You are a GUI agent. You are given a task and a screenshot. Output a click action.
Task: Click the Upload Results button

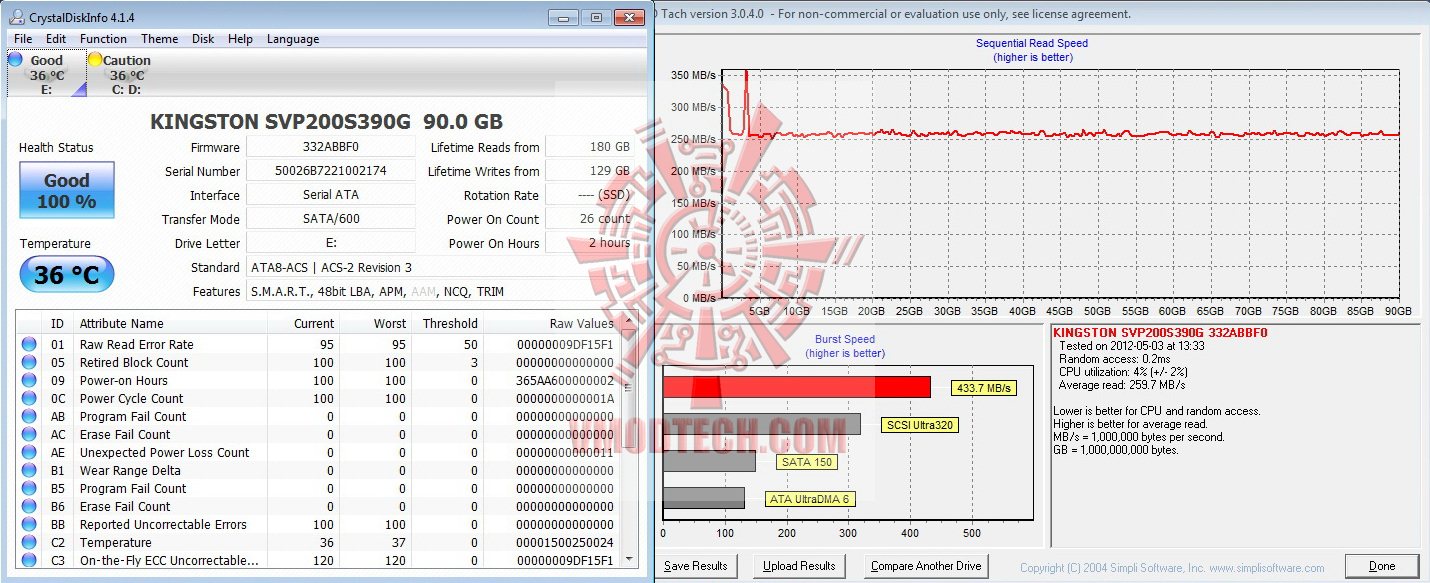tap(799, 566)
